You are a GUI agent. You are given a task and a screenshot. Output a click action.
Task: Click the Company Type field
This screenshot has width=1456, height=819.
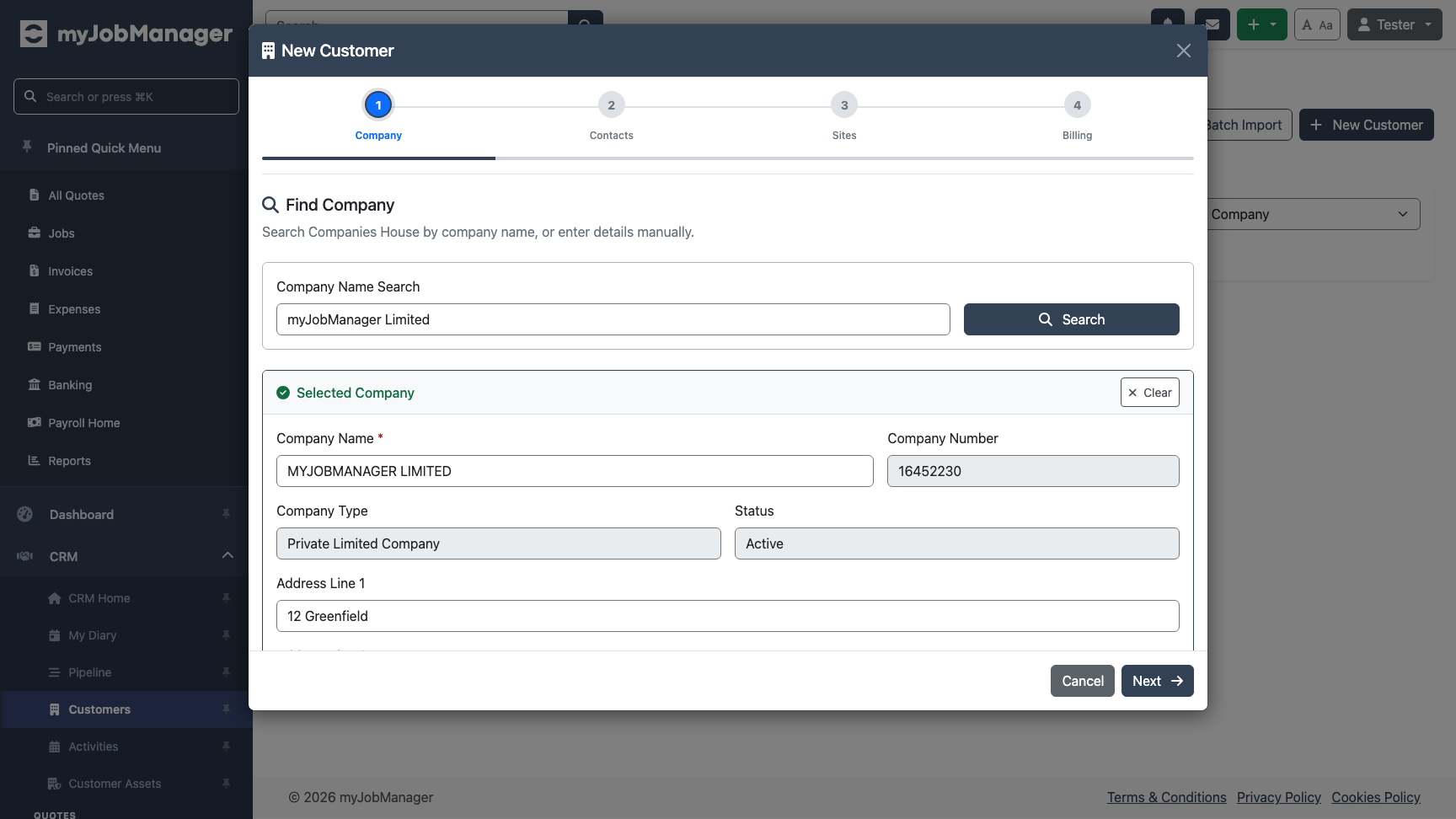click(499, 543)
